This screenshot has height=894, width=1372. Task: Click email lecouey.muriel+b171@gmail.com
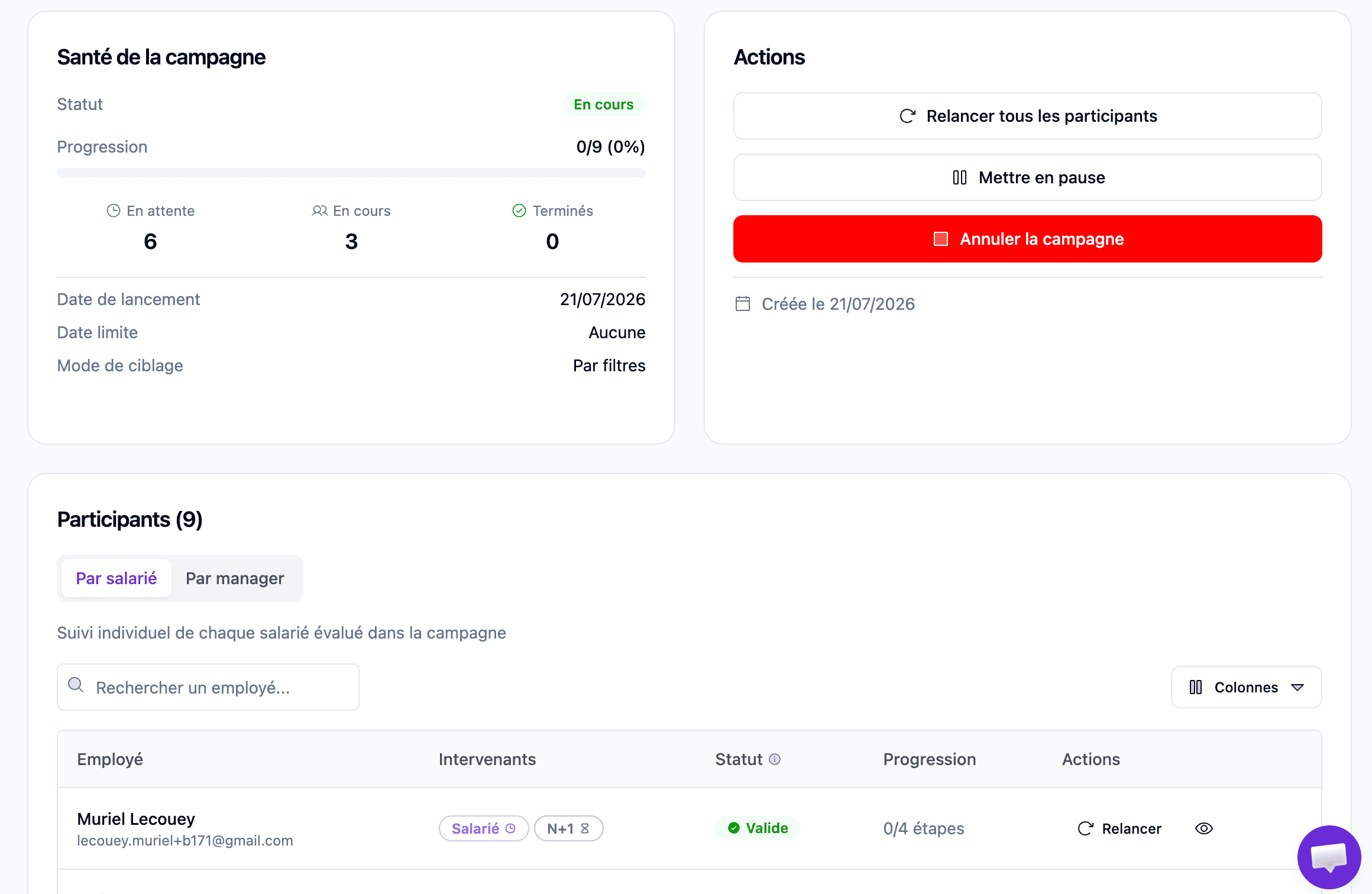click(185, 840)
